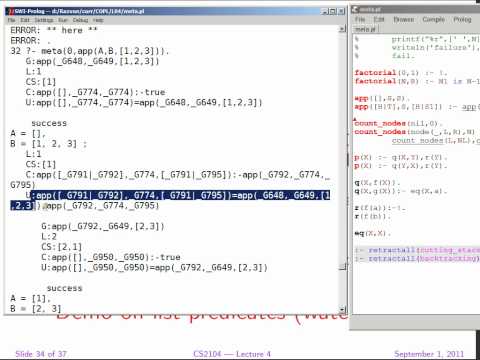Click the answer line 'A = [],'

(28, 133)
